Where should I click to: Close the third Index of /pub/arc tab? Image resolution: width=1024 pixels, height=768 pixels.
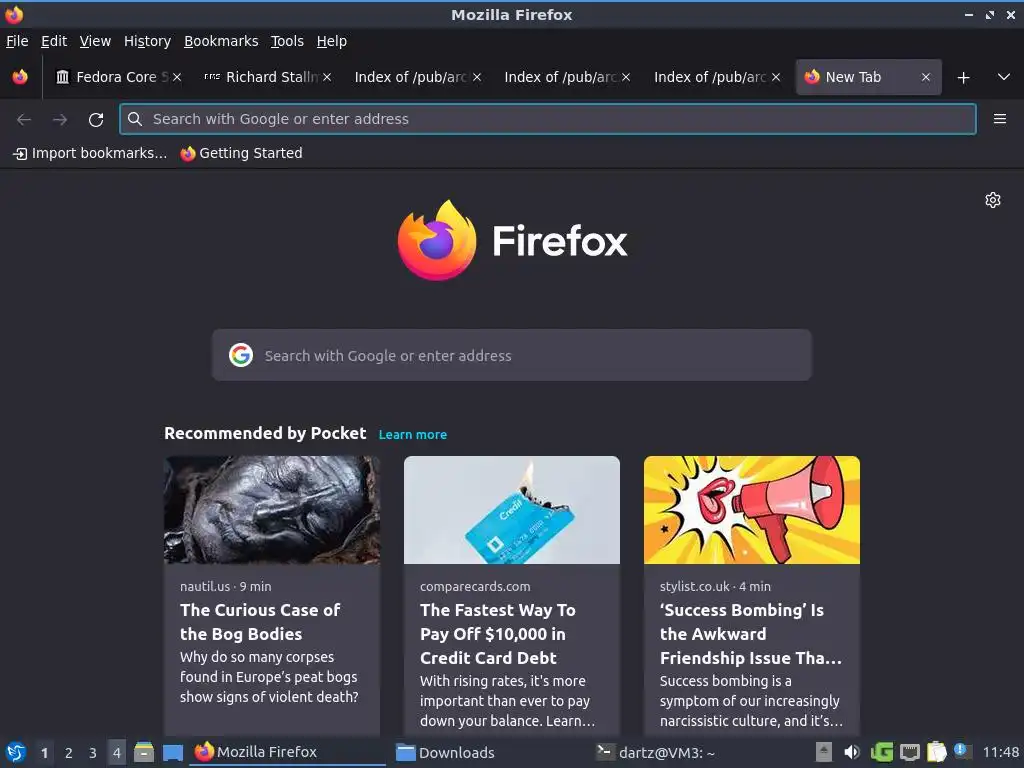pyautogui.click(x=776, y=77)
